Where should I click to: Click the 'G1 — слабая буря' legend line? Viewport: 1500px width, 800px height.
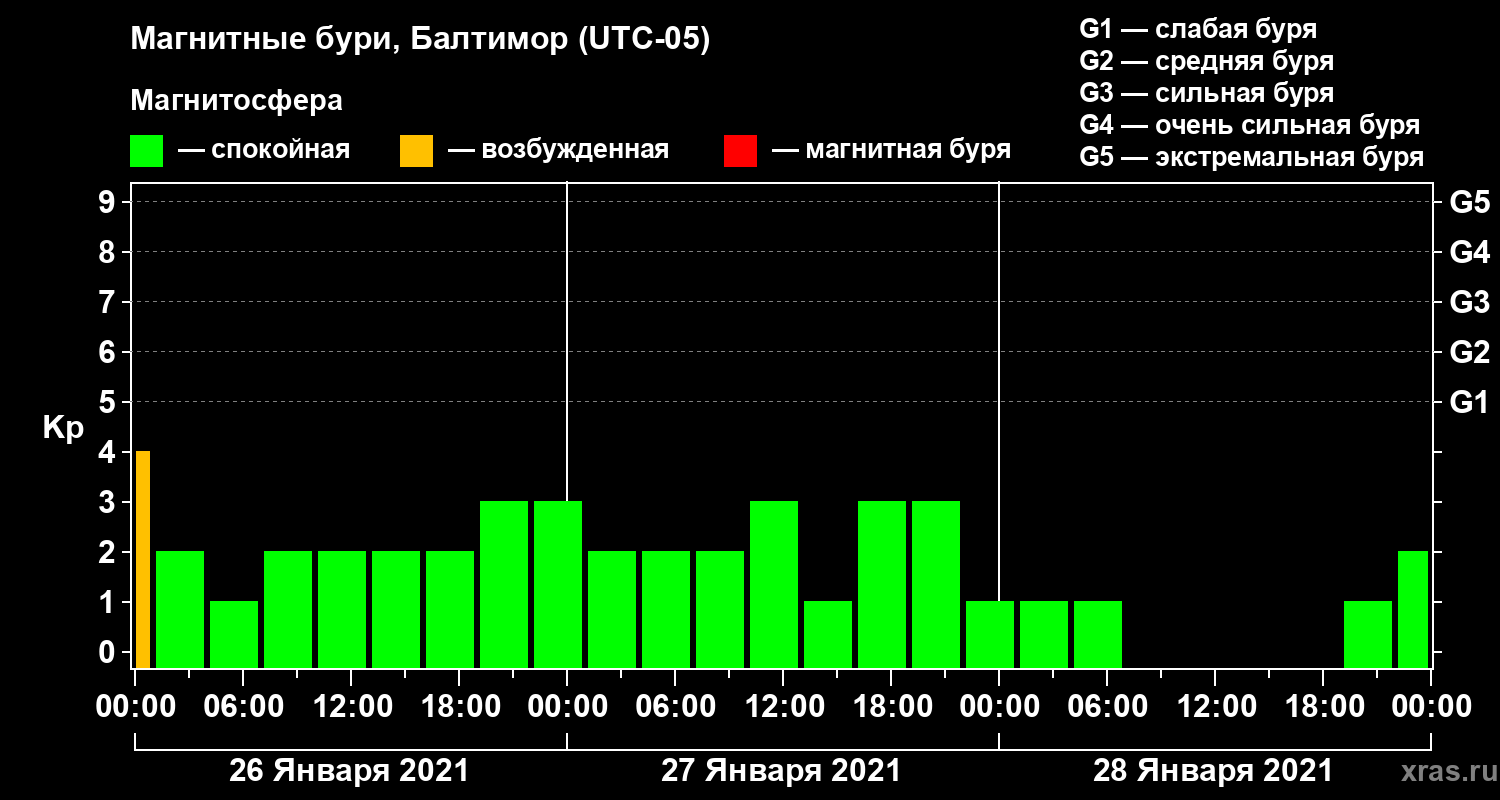[x=1198, y=29]
